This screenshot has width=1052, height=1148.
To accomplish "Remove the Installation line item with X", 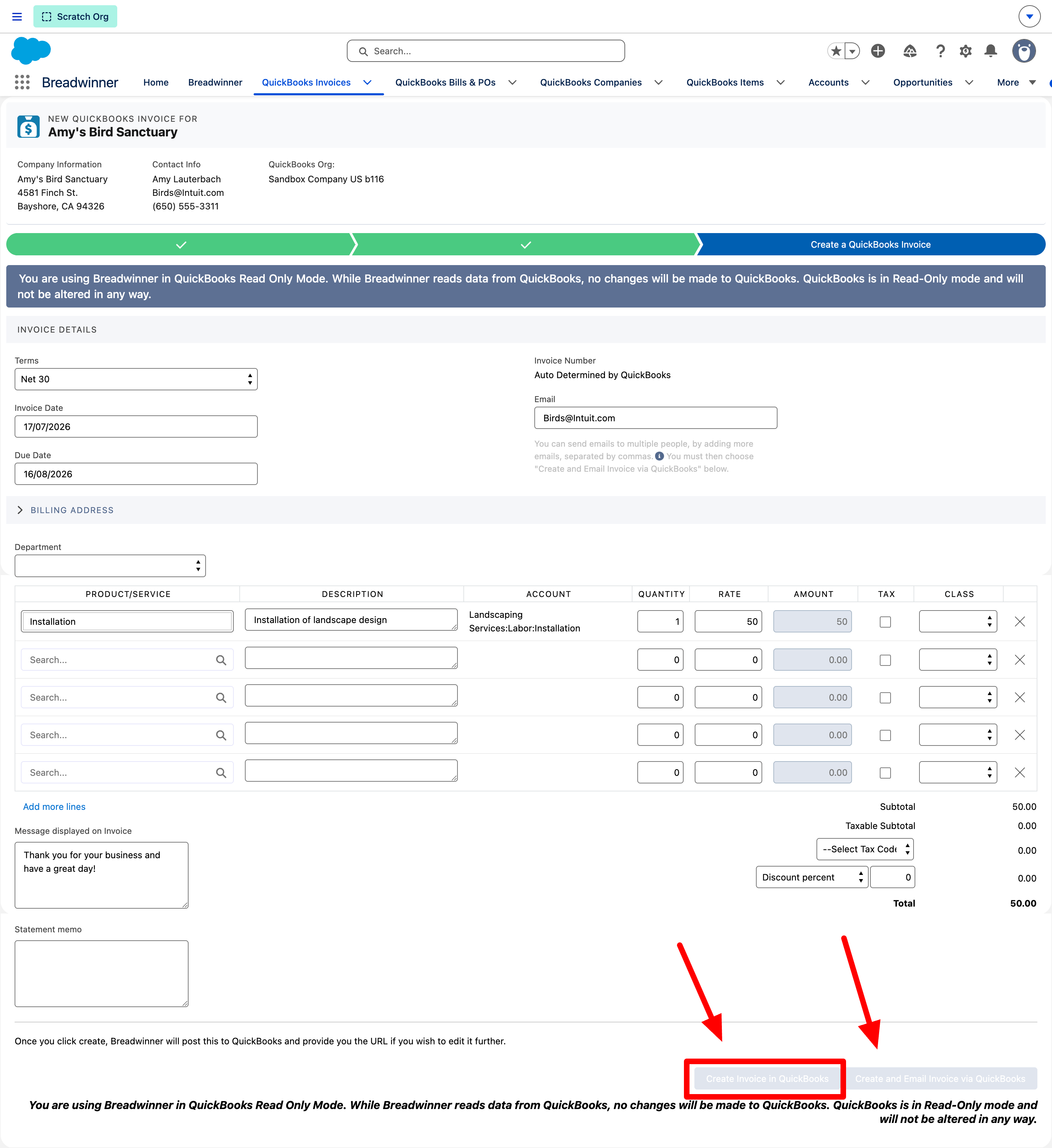I will 1020,622.
